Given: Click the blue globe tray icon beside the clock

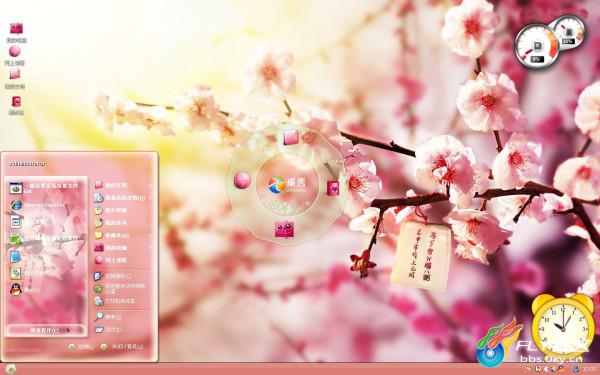Looking at the screenshot, I should (x=576, y=370).
